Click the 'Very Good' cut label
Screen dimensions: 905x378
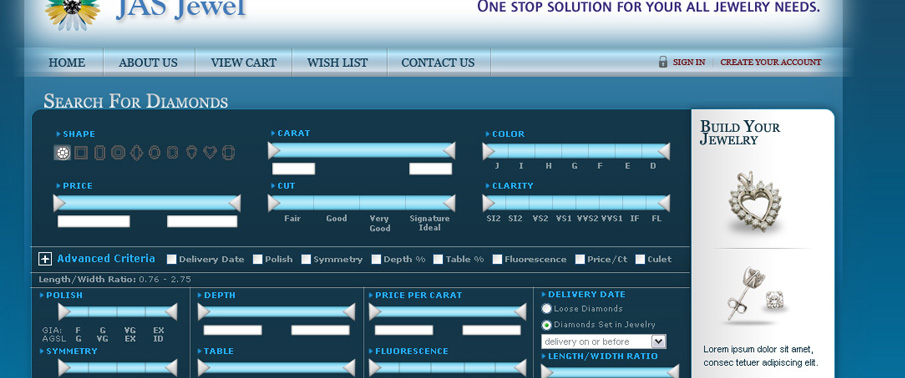380,223
